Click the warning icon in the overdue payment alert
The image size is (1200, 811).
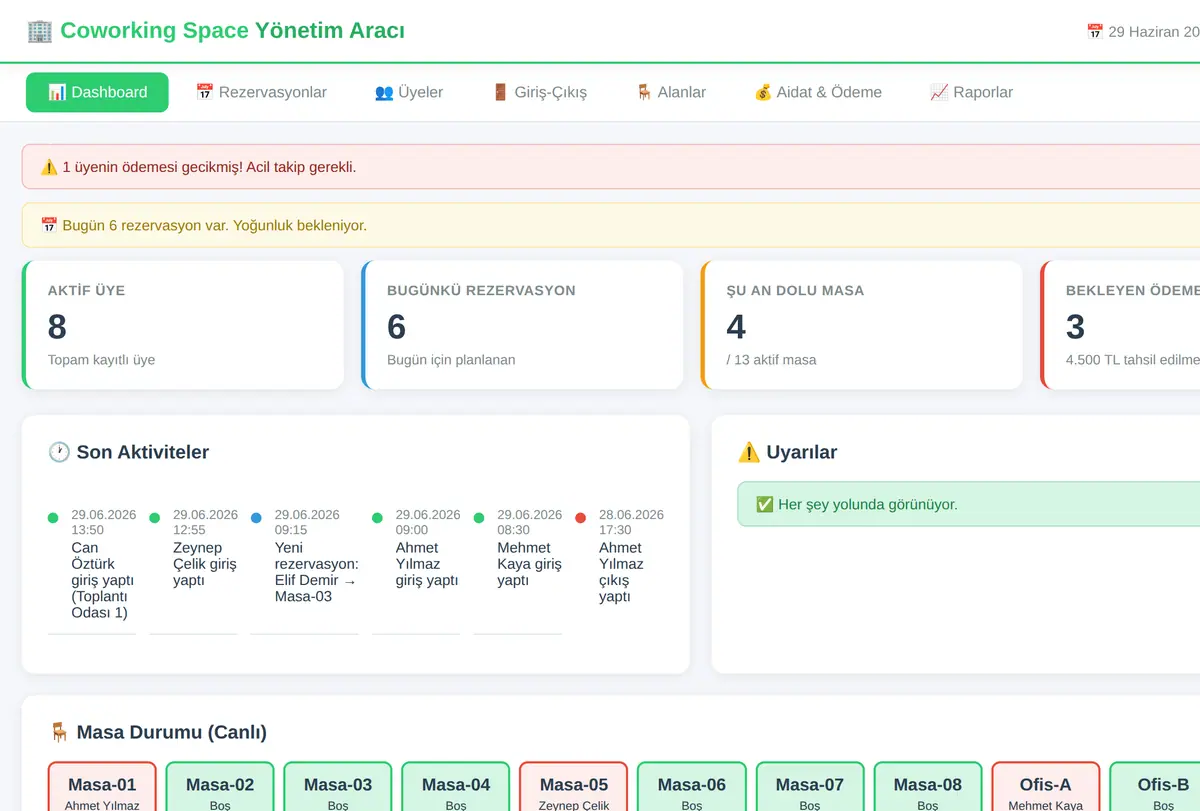click(x=49, y=167)
